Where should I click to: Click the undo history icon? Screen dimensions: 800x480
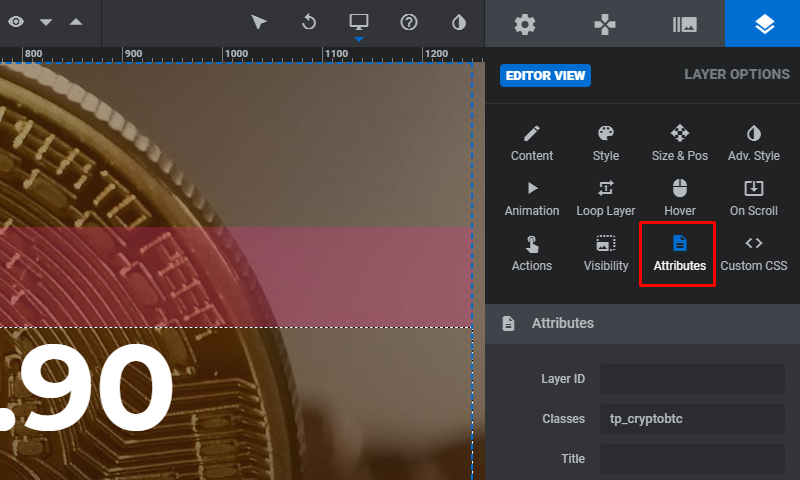(309, 22)
